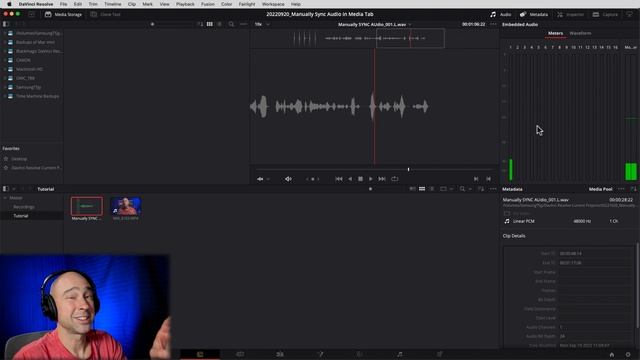Play forward button
This screenshot has width=640, height=360.
(370, 179)
